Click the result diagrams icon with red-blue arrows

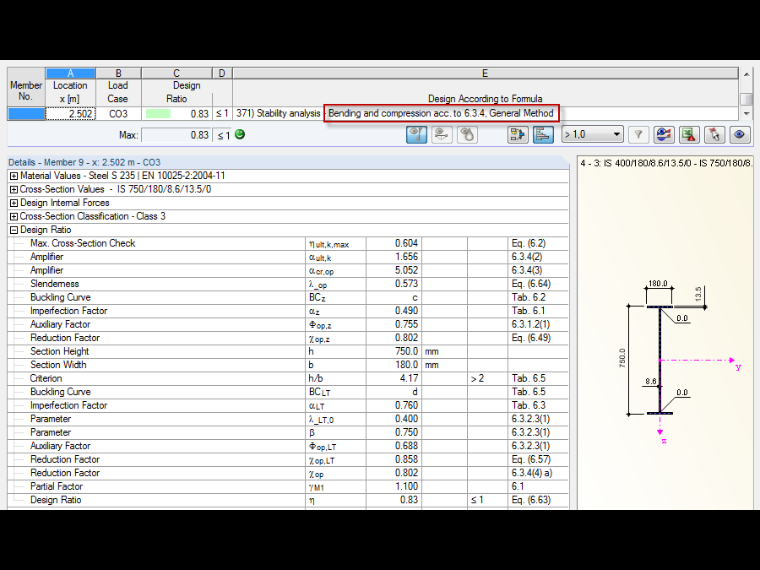point(664,134)
